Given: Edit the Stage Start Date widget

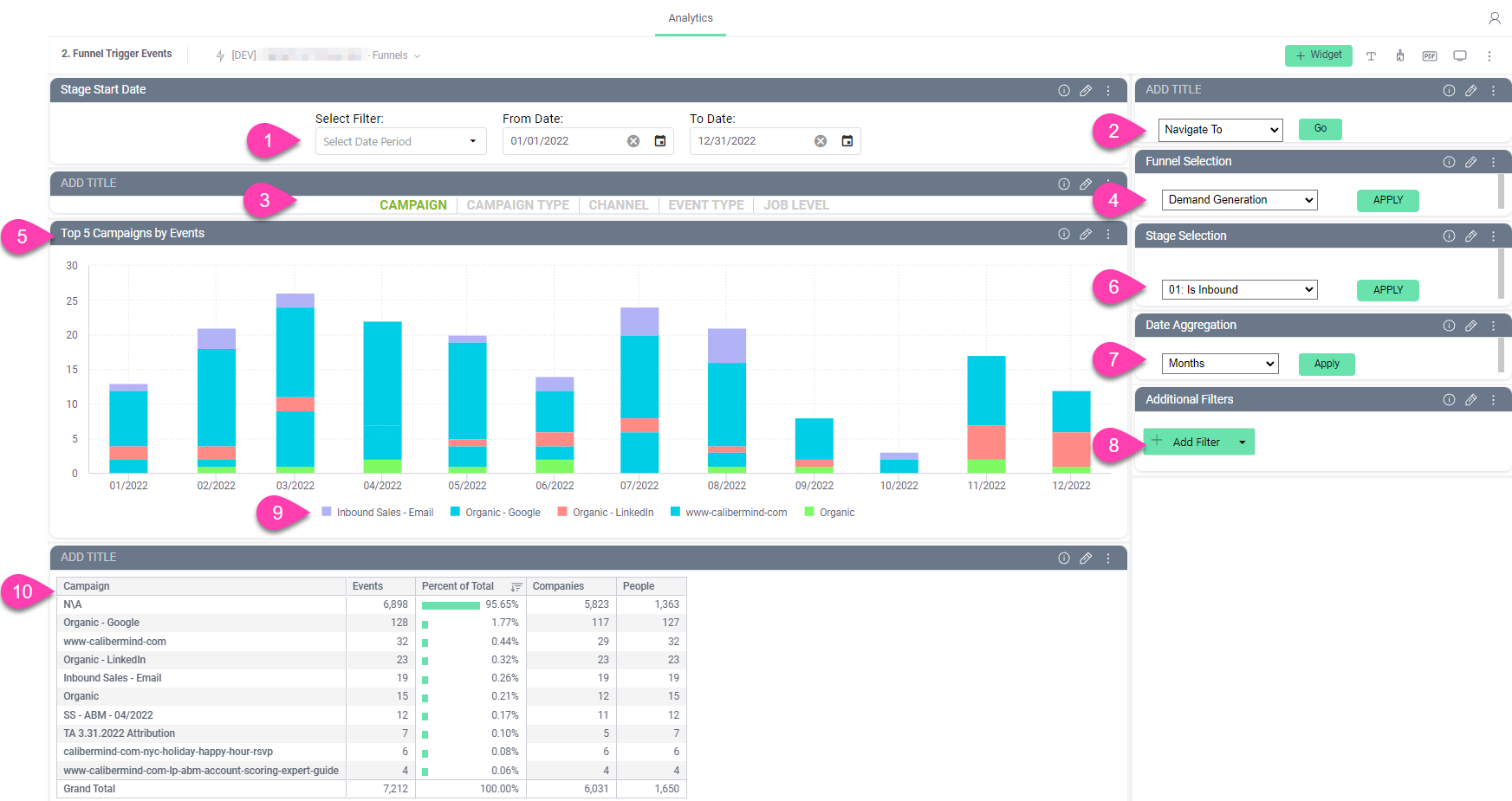Looking at the screenshot, I should point(1086,90).
